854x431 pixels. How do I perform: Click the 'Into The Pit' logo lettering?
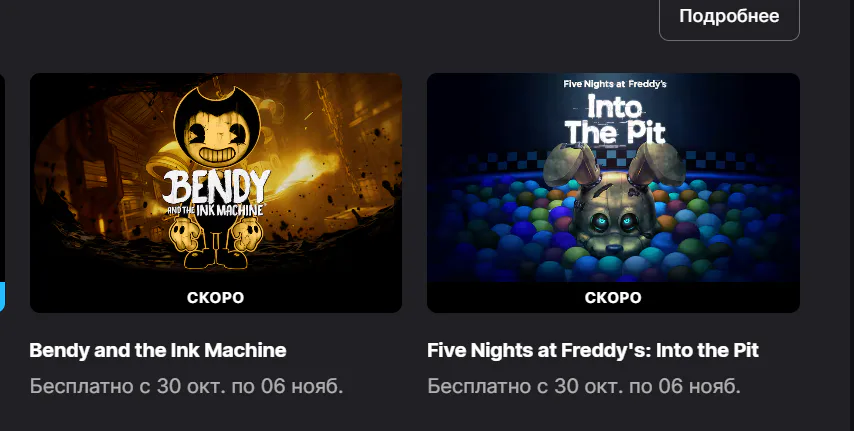[615, 120]
